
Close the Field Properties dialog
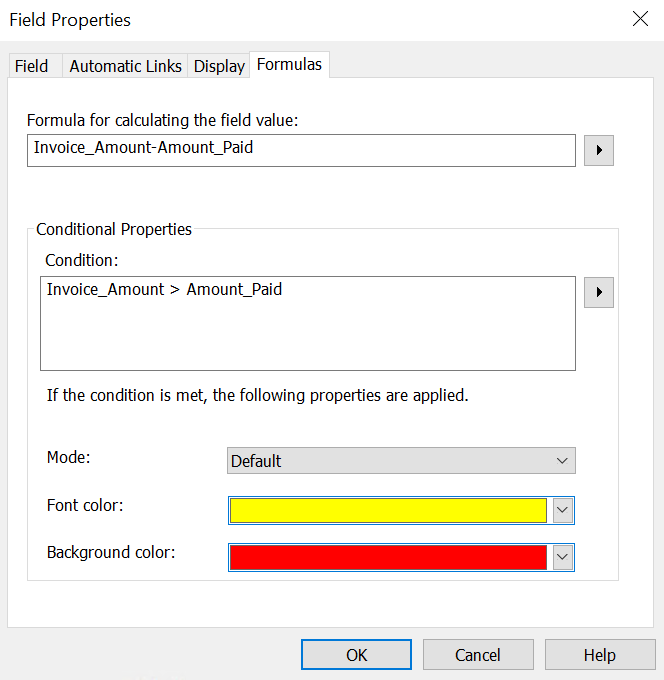coord(640,19)
